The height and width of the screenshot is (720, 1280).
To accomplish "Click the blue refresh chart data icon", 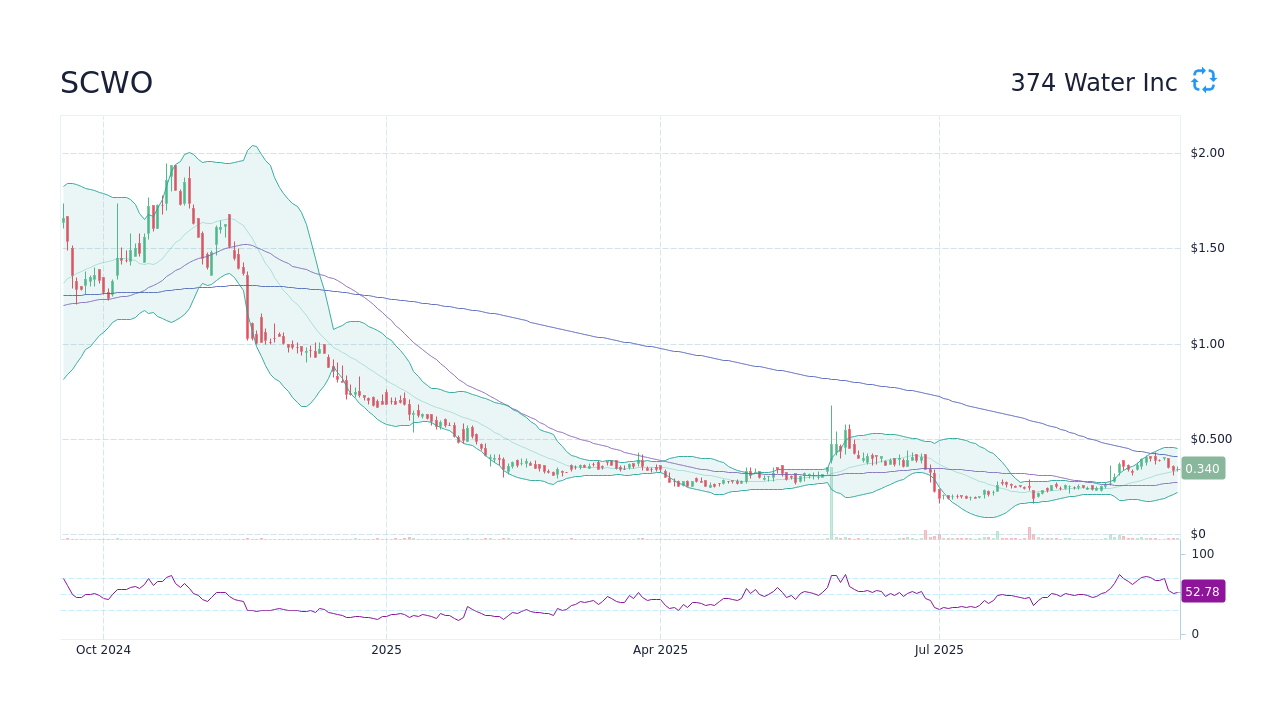I will pos(1203,81).
